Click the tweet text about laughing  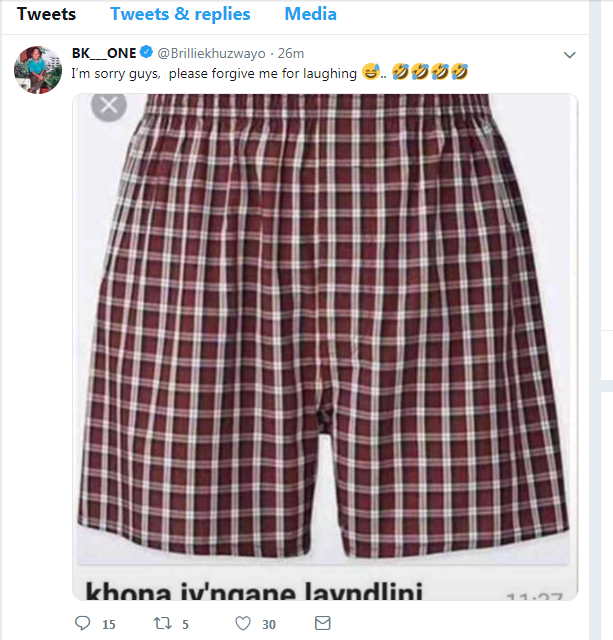click(214, 74)
